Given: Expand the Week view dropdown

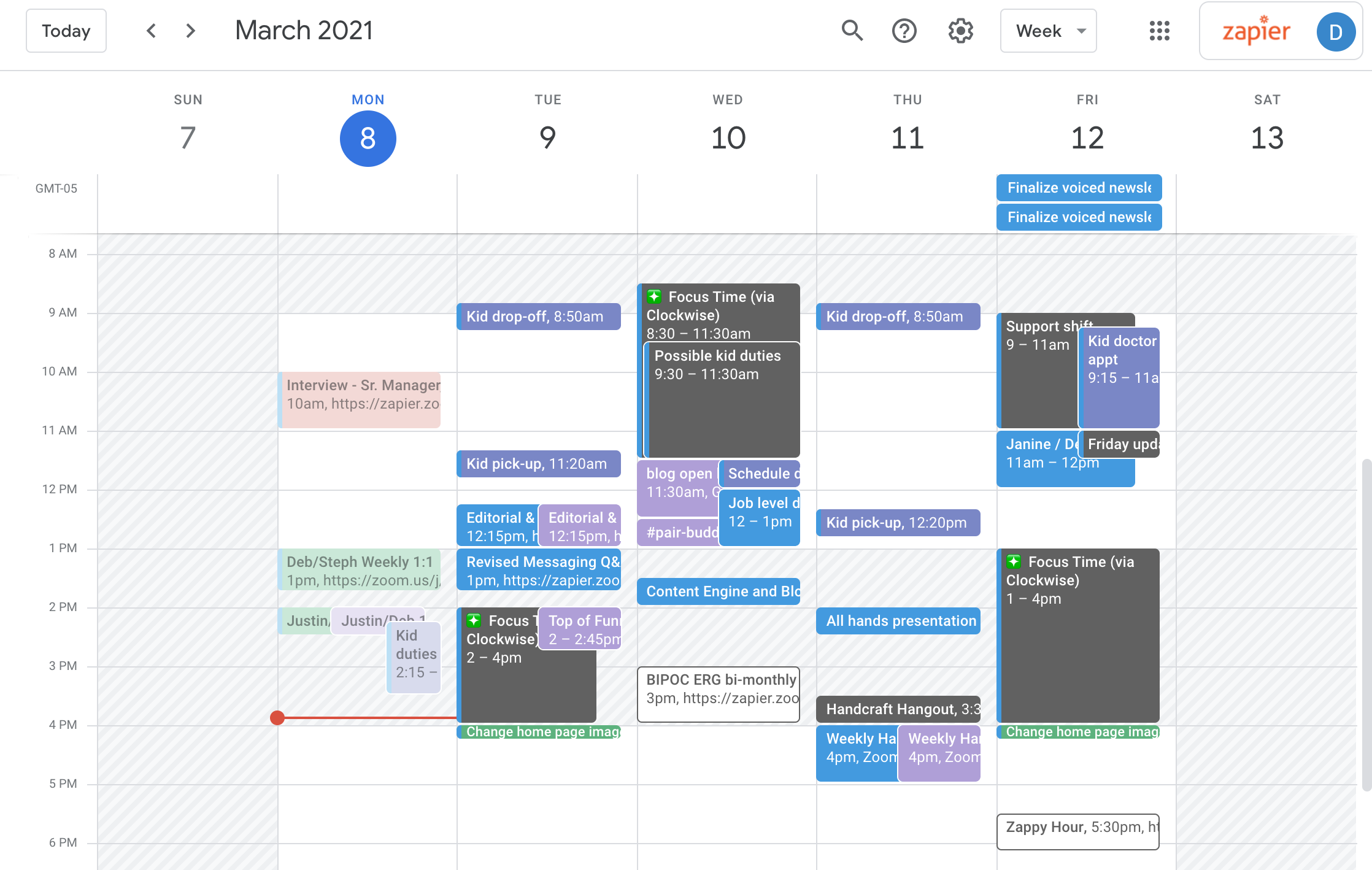Looking at the screenshot, I should point(1049,31).
